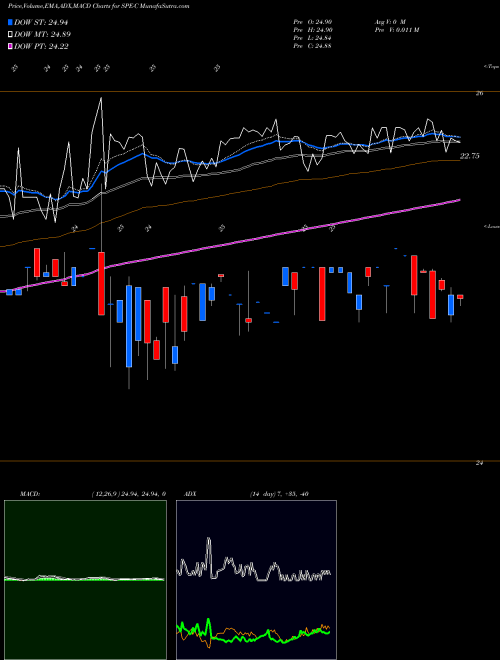Select the 'DOW PT: 24.22' legend text
500x660 pixels.
[41, 46]
